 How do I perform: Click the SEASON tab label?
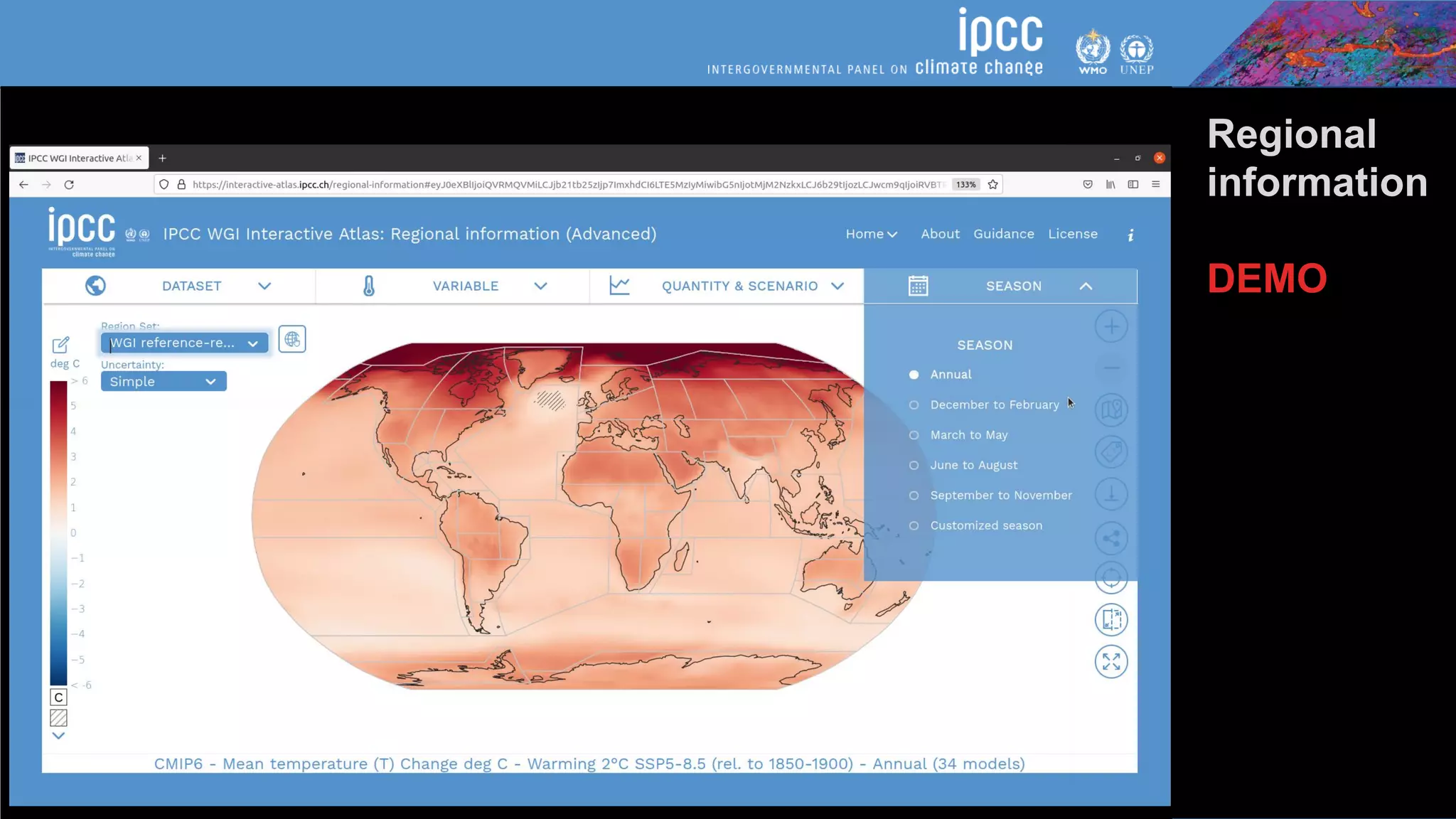pos(1013,286)
